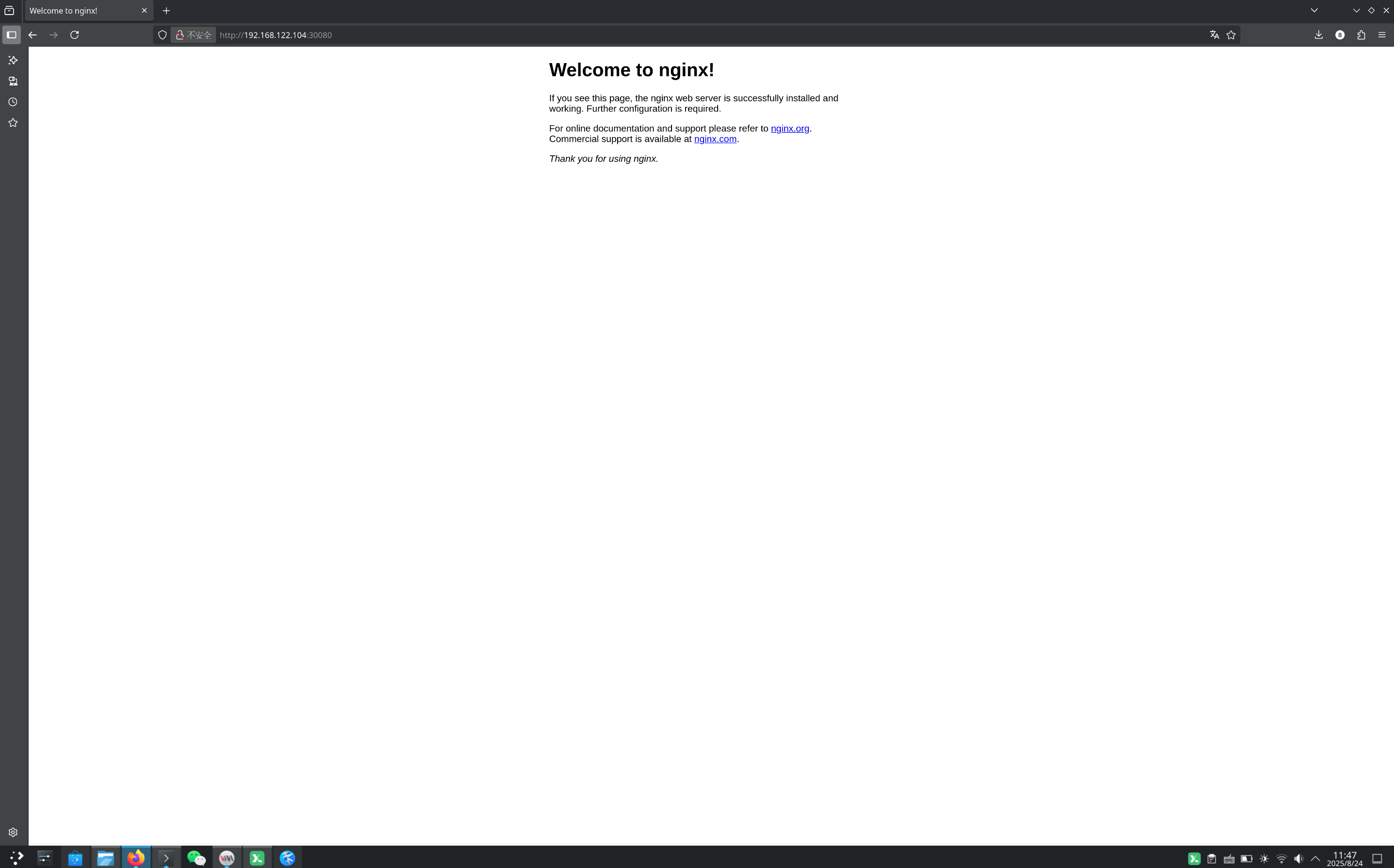Reload the nginx welcome page
The image size is (1394, 868).
click(75, 35)
